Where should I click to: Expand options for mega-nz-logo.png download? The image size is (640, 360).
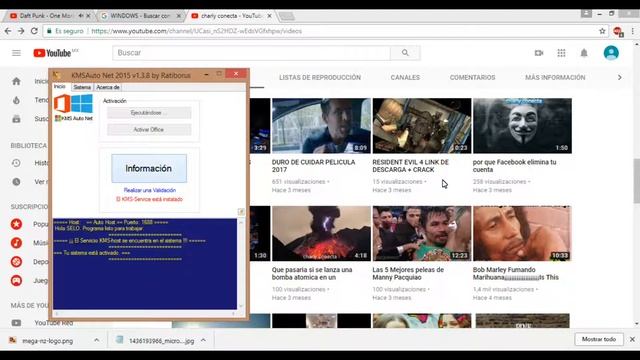[x=96, y=340]
